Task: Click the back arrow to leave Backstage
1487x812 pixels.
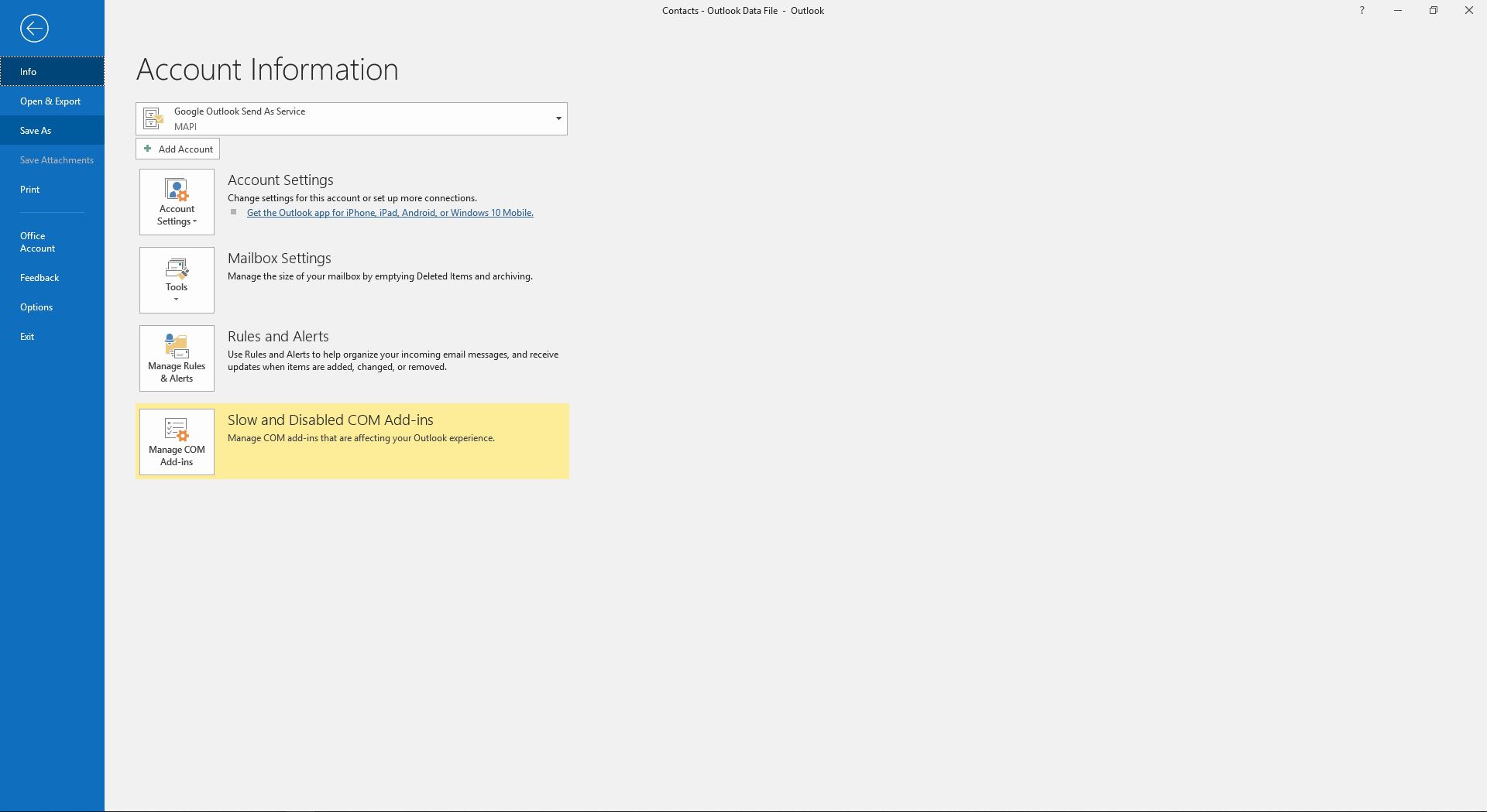Action: tap(34, 29)
